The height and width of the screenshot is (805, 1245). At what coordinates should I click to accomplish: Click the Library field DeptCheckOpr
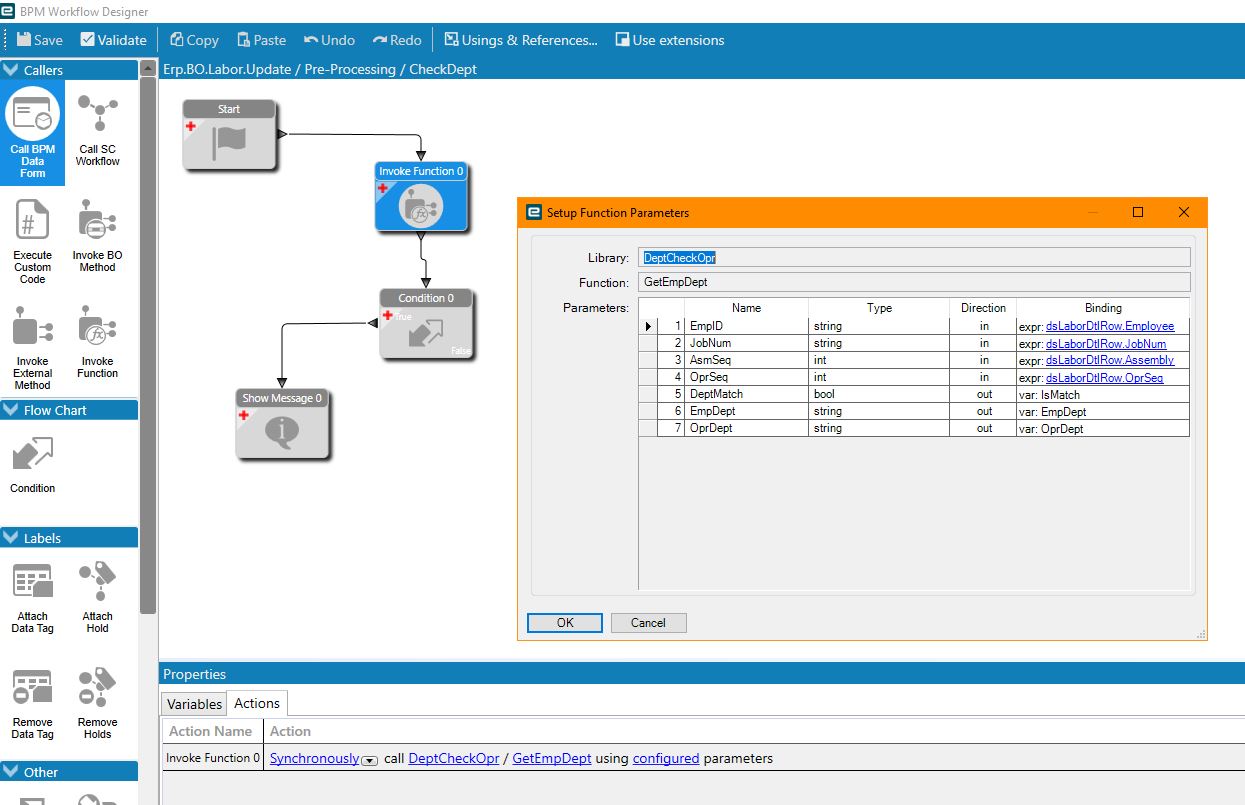point(915,257)
